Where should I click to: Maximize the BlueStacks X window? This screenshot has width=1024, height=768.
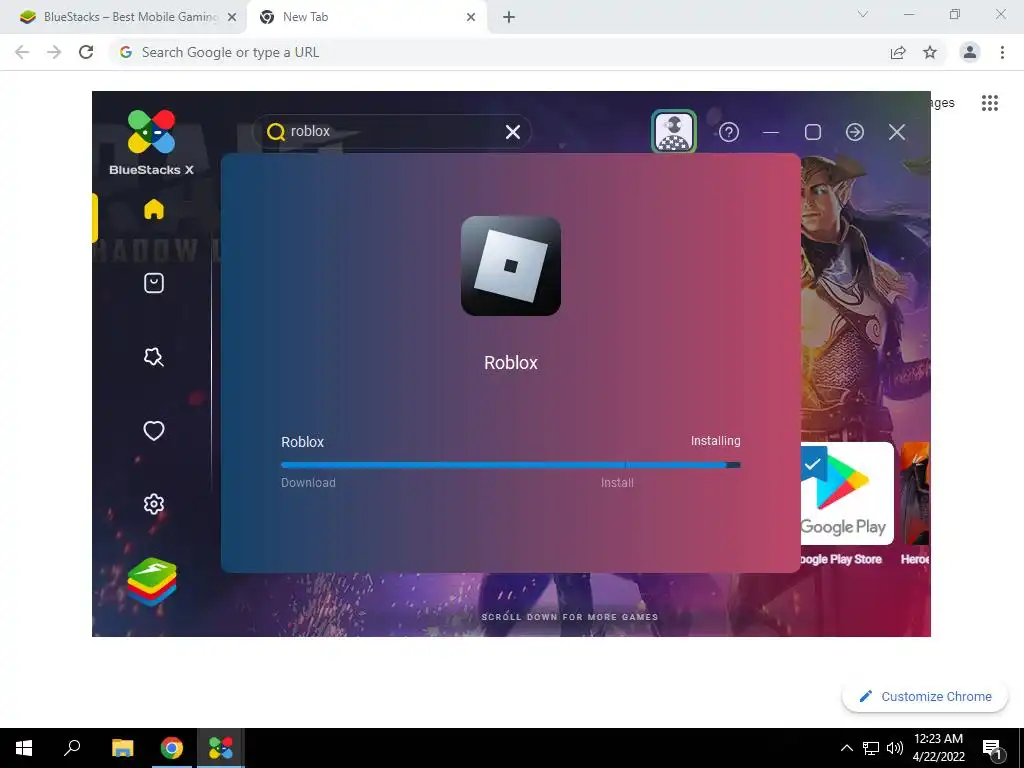click(x=812, y=132)
